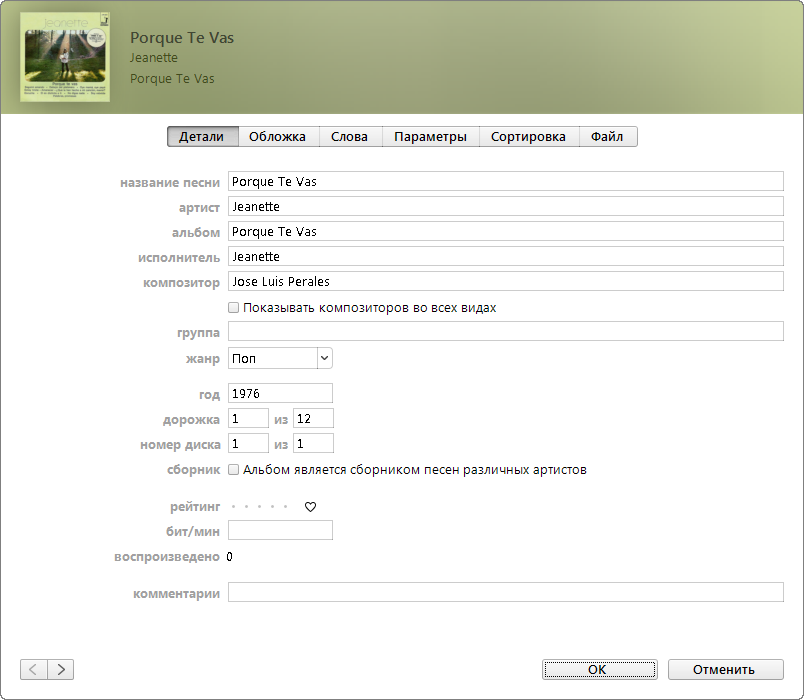Open the Слова tab
Image resolution: width=804 pixels, height=700 pixels.
pyautogui.click(x=349, y=137)
